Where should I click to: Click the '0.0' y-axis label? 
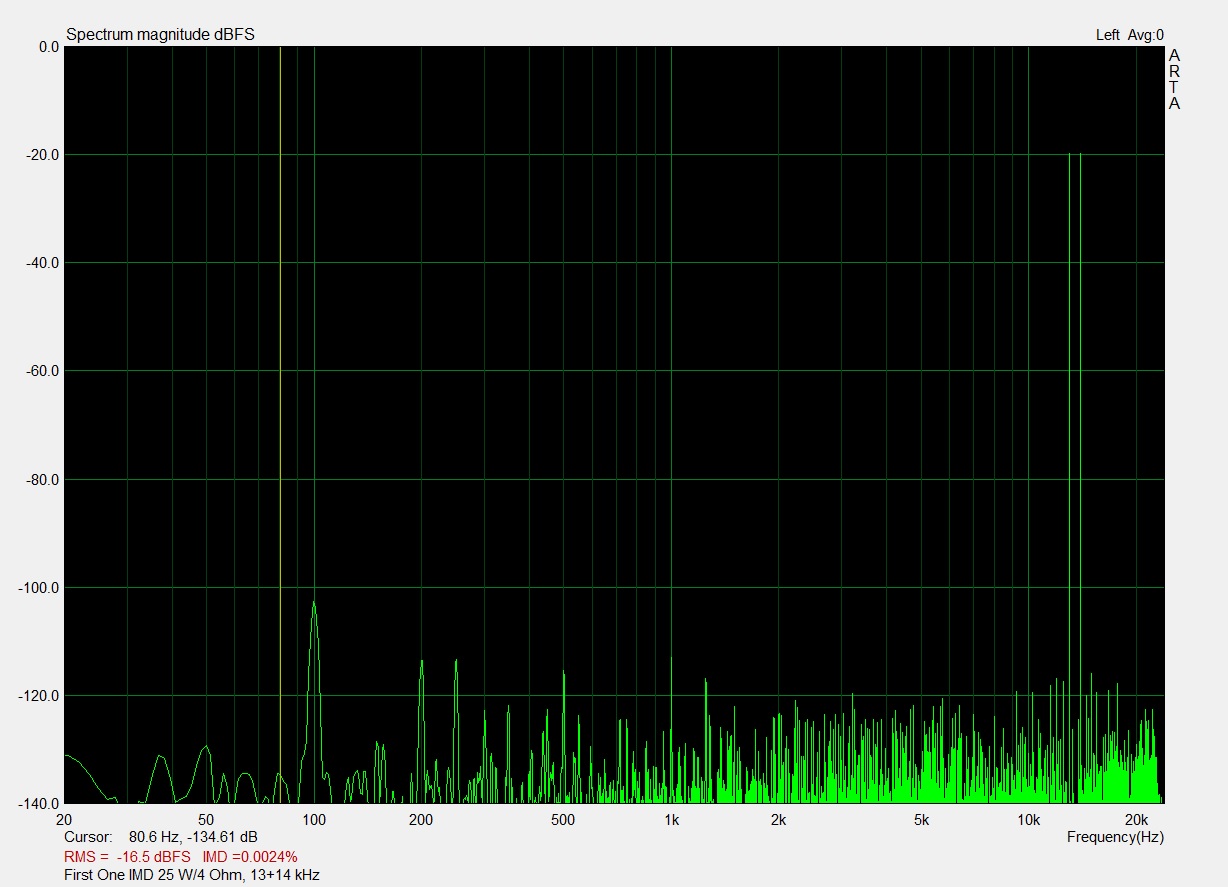click(48, 47)
